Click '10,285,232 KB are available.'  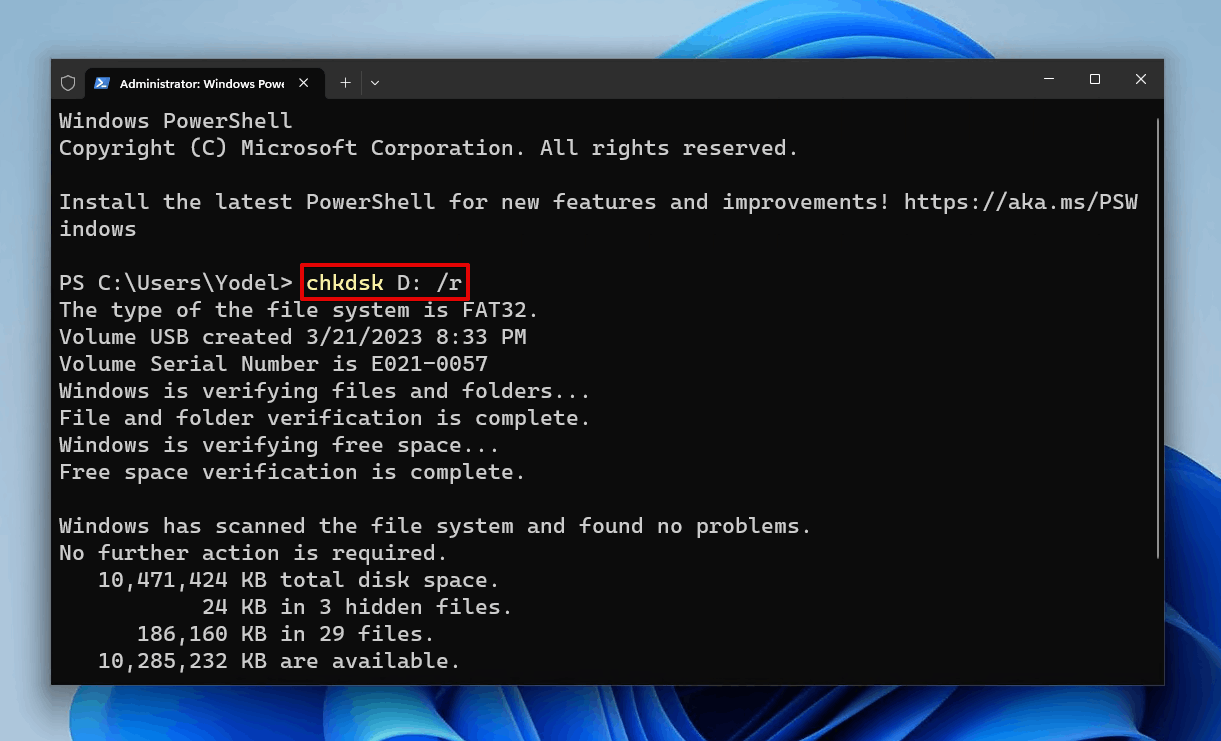(x=279, y=661)
